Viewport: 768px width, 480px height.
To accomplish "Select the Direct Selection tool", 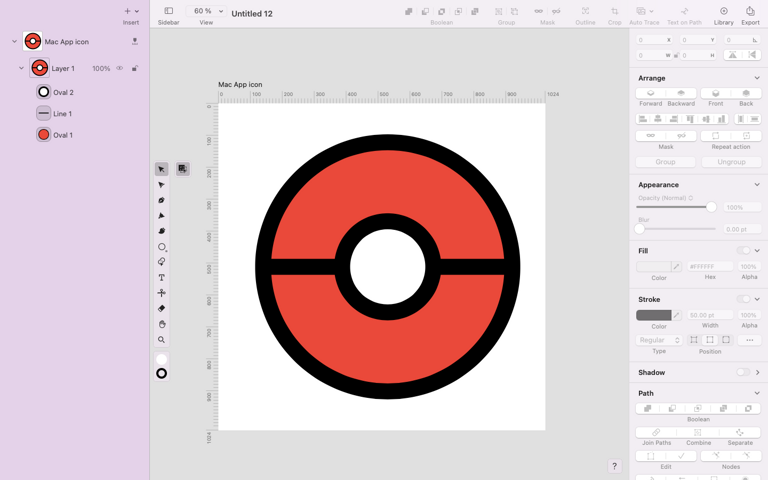I will (x=161, y=185).
